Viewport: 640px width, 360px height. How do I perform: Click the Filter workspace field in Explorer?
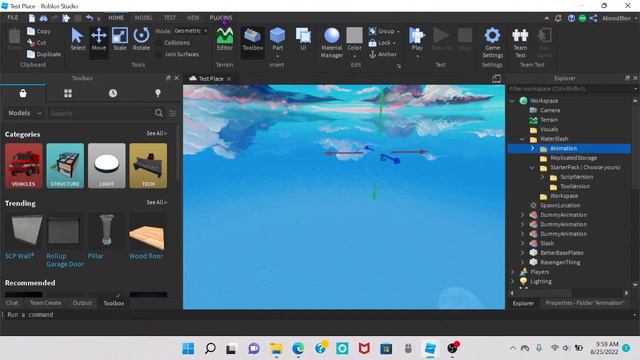(570, 89)
